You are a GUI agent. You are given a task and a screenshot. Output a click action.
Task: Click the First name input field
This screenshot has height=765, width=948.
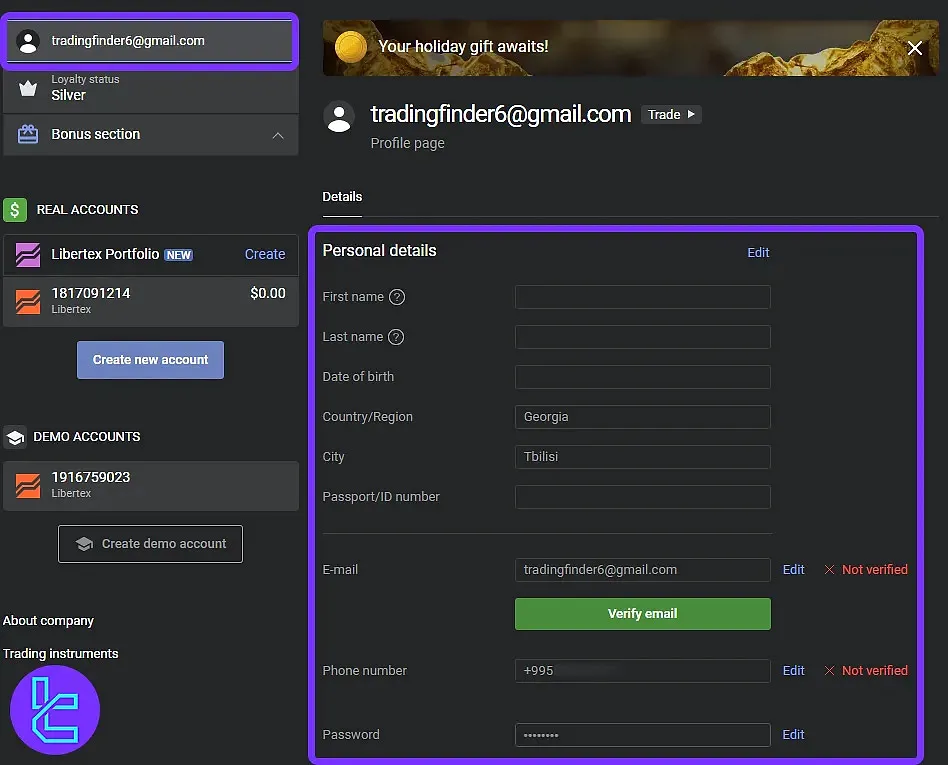642,297
